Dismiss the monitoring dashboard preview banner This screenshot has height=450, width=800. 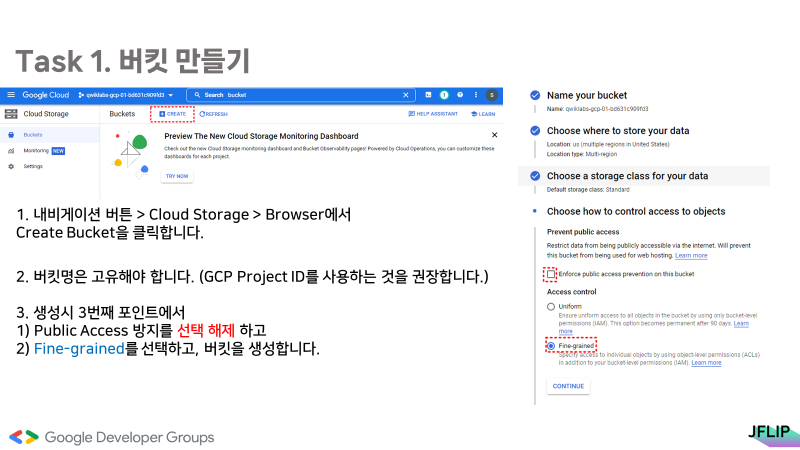(494, 135)
